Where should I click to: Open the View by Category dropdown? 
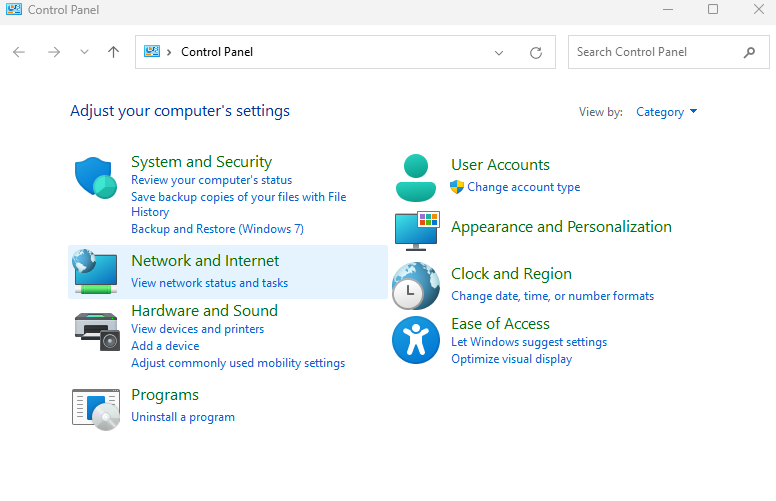pos(666,112)
